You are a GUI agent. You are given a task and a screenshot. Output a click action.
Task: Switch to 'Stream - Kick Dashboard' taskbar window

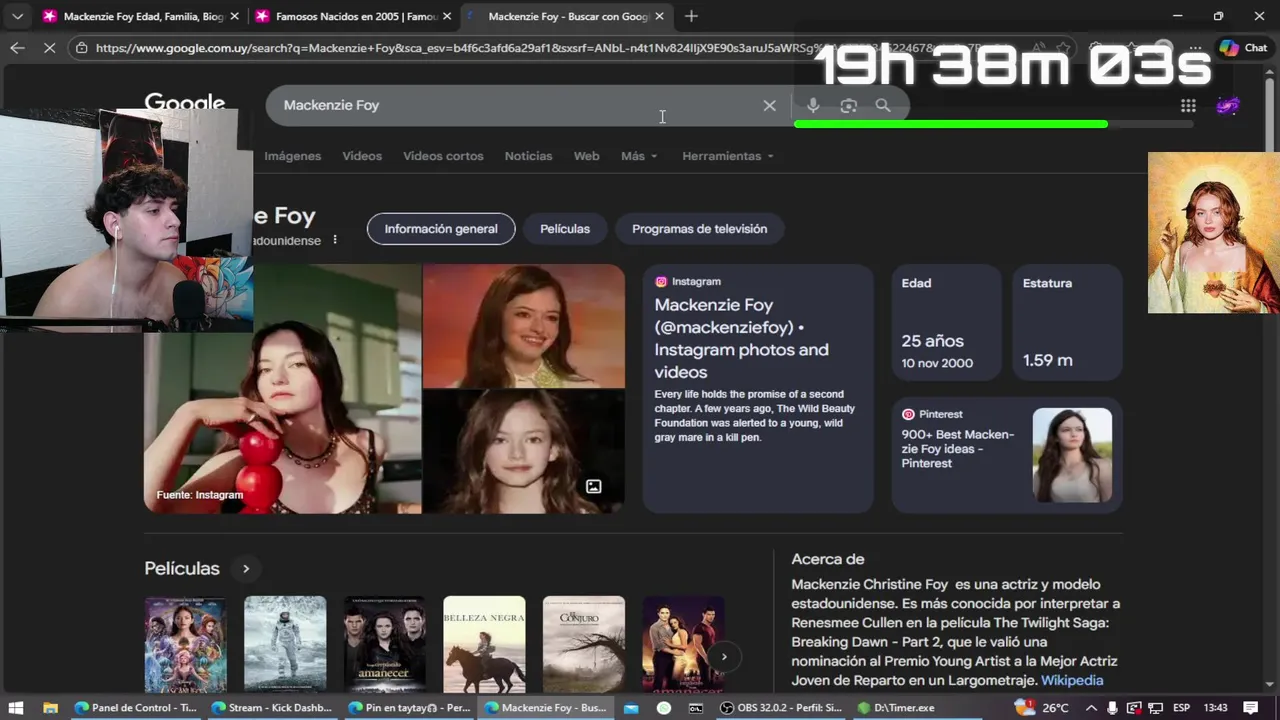tap(272, 708)
